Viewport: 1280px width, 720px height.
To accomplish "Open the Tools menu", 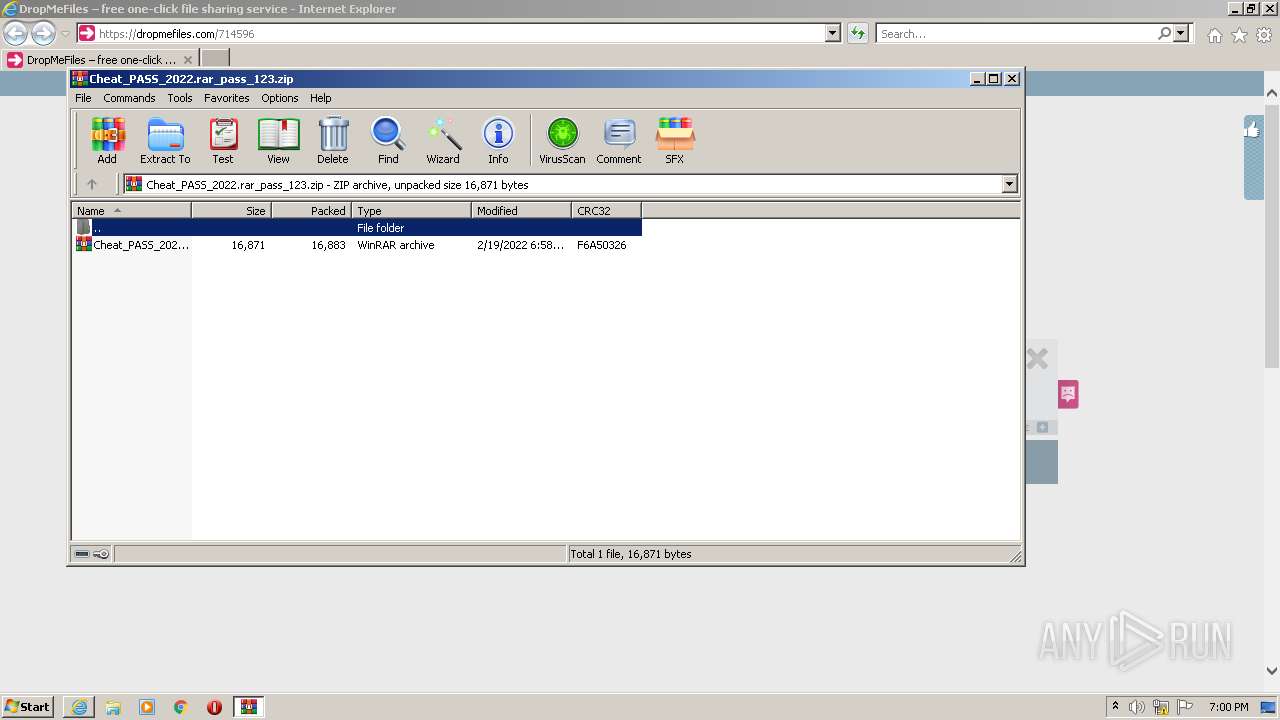I will coord(180,98).
